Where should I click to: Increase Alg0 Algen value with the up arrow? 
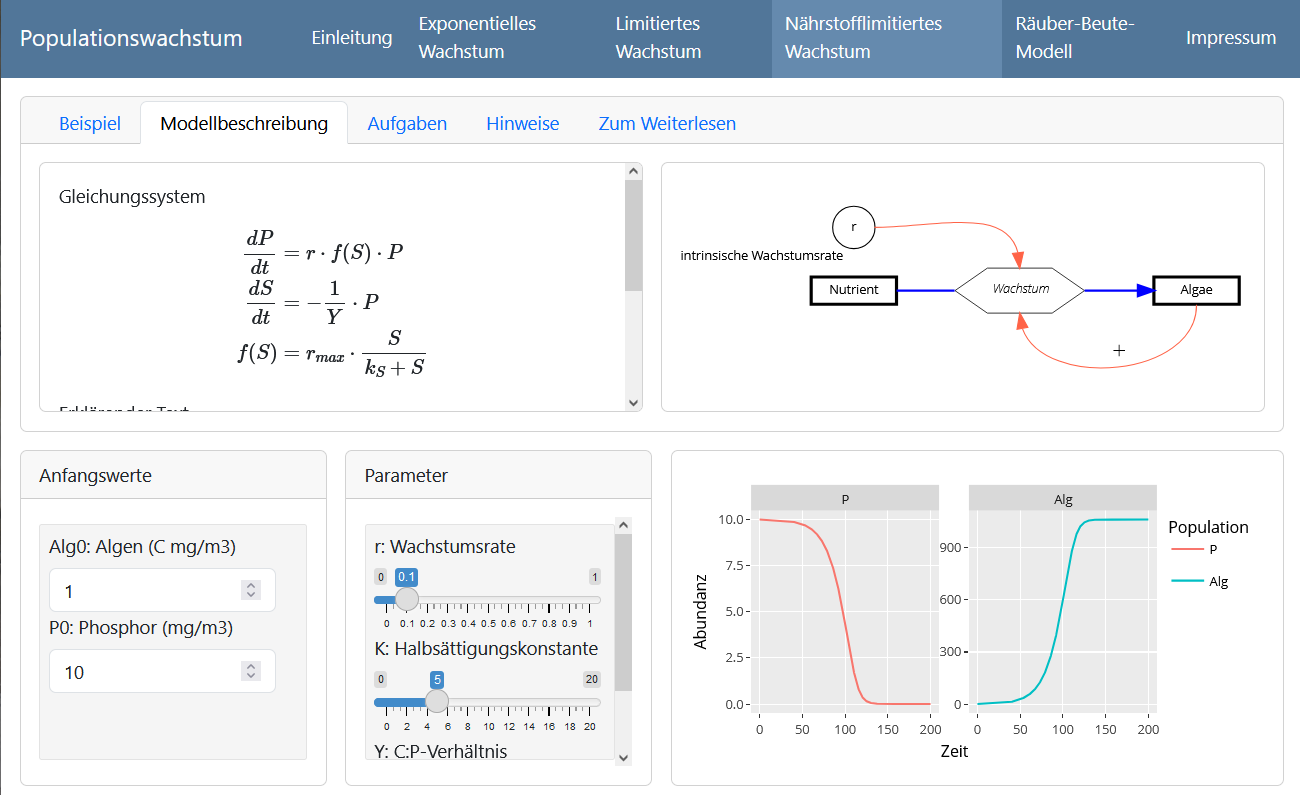point(251,586)
